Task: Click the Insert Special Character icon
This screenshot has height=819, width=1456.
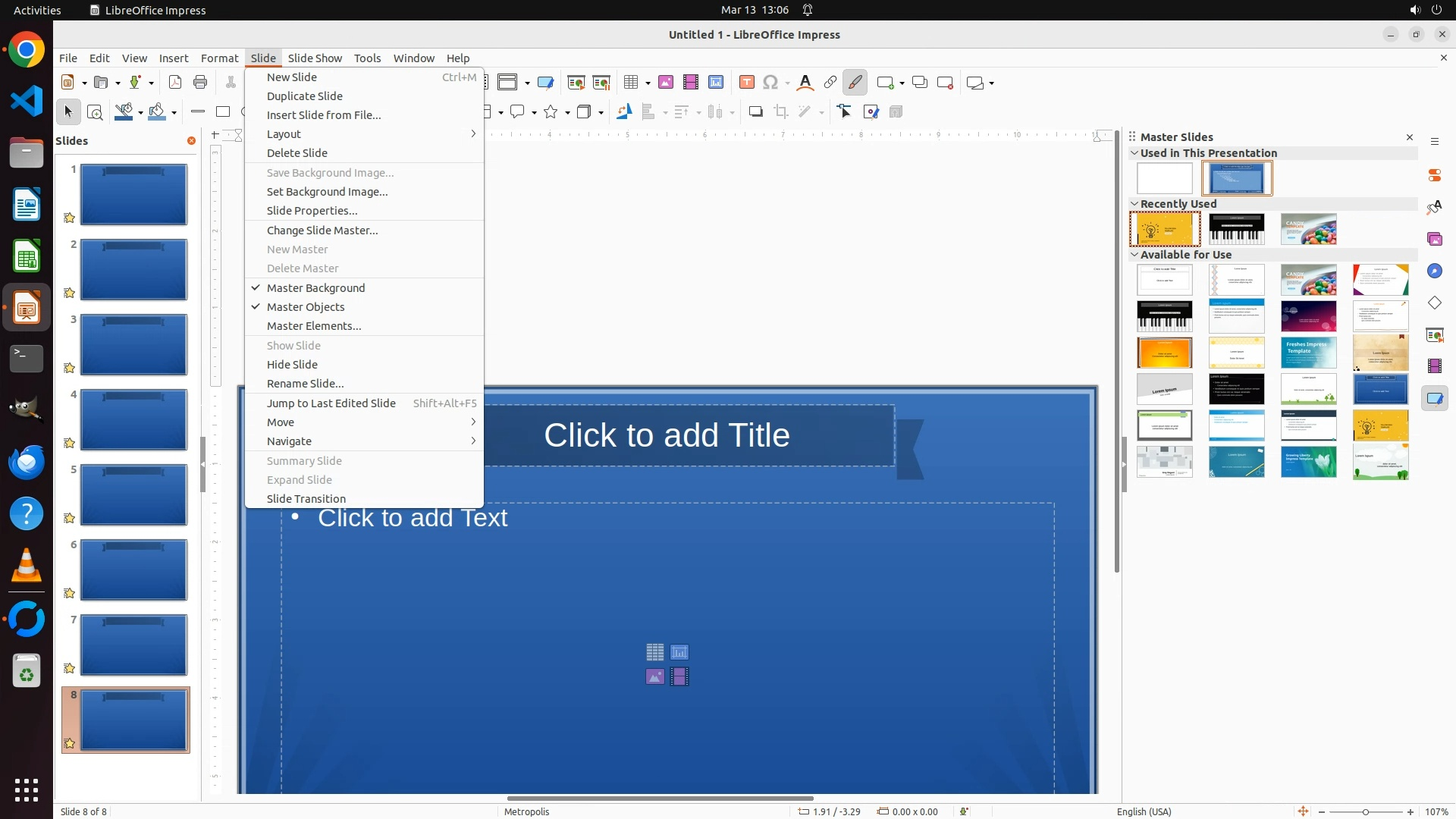Action: (771, 83)
